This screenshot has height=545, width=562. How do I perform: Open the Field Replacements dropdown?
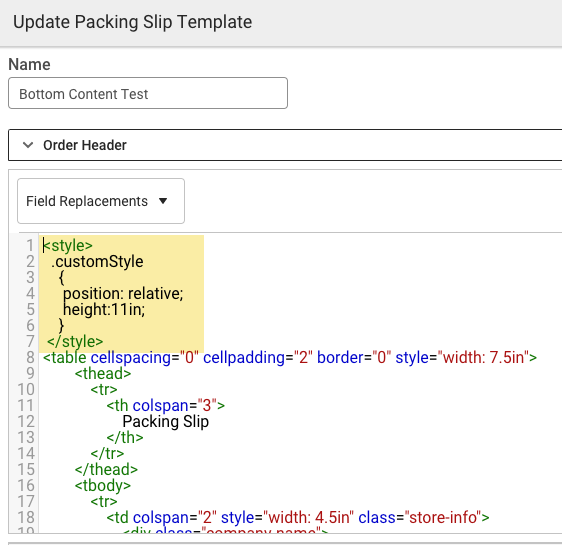pyautogui.click(x=101, y=201)
